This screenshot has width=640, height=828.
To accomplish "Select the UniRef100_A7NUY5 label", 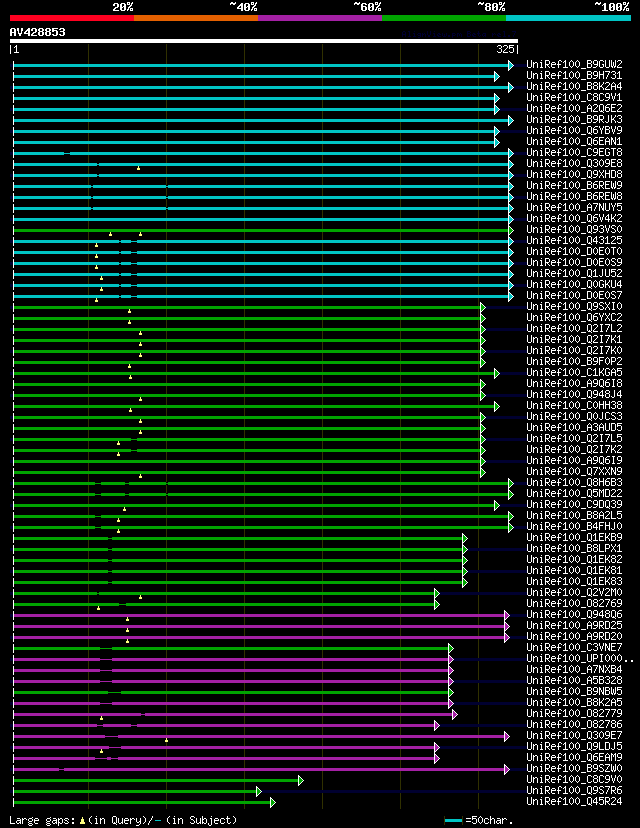I will click(x=575, y=207).
